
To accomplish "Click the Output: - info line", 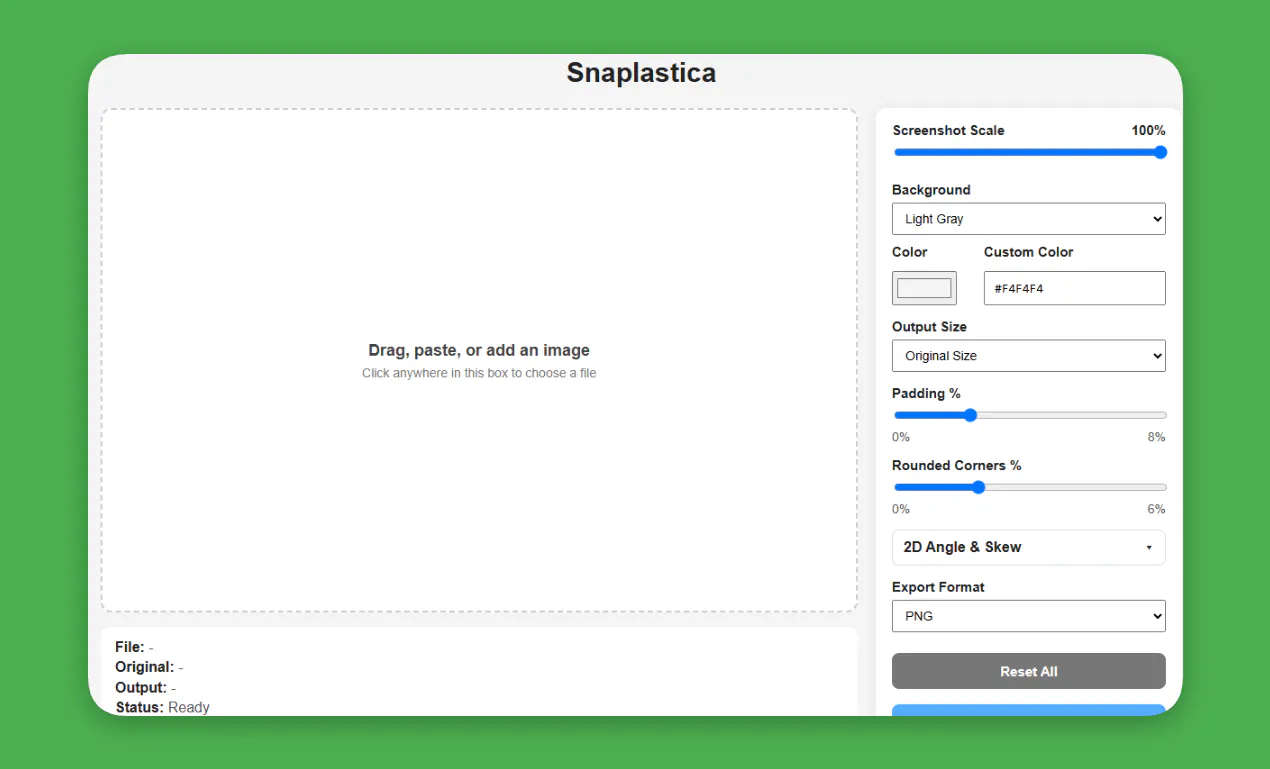I will [x=145, y=687].
